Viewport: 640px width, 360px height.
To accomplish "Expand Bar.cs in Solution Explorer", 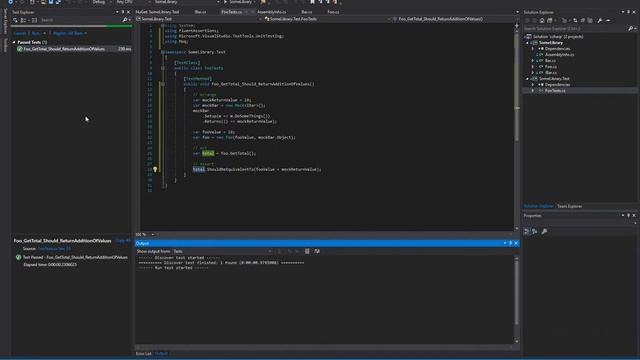I will pos(533,61).
